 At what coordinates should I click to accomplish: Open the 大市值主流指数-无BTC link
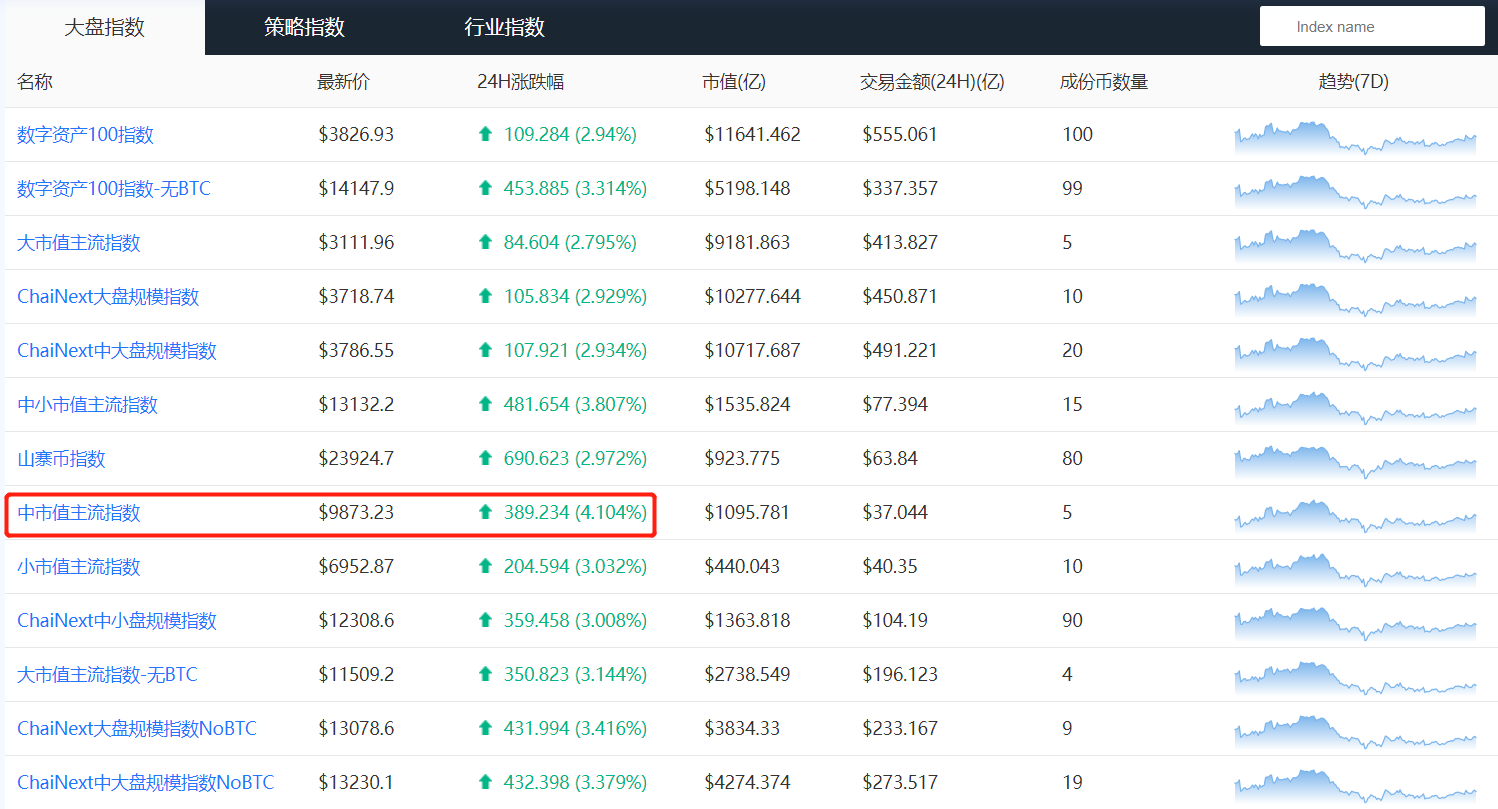click(x=107, y=674)
